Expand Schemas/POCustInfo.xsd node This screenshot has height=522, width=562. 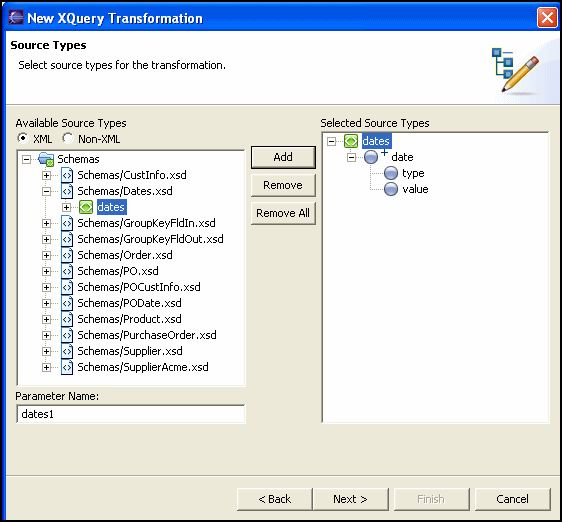click(46, 288)
